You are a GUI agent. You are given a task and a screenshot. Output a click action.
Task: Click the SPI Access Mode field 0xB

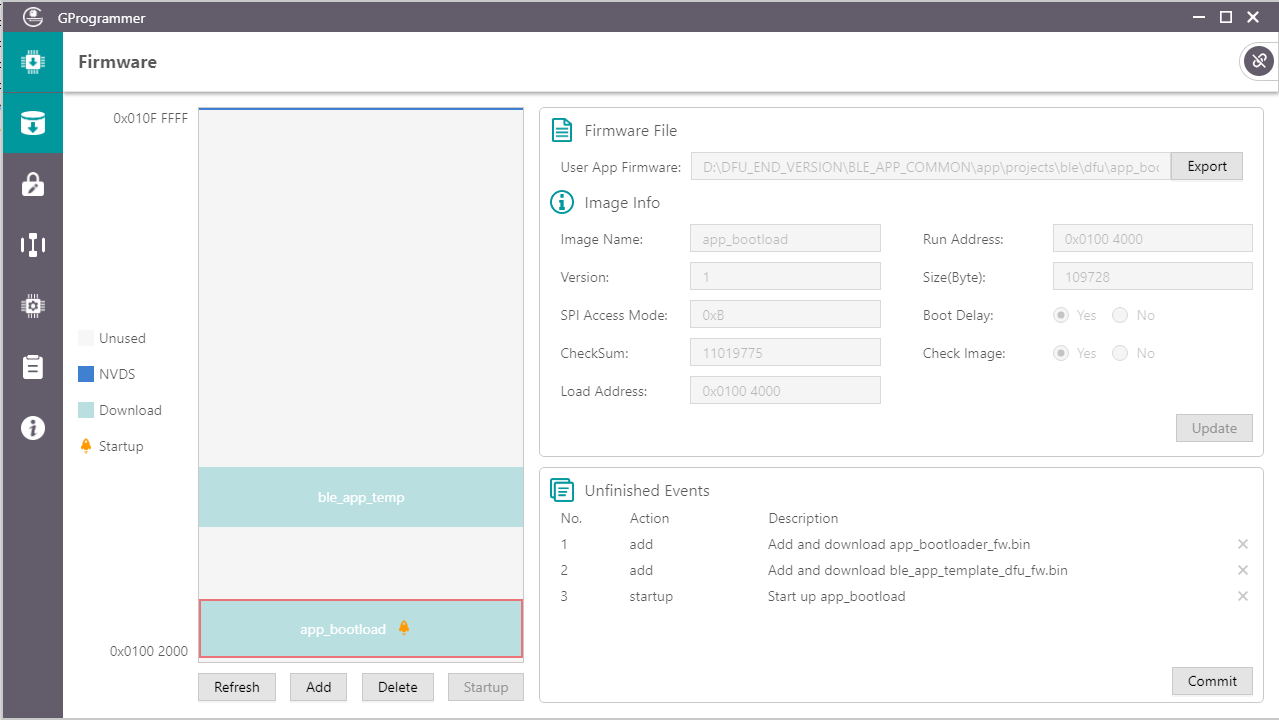click(x=785, y=315)
